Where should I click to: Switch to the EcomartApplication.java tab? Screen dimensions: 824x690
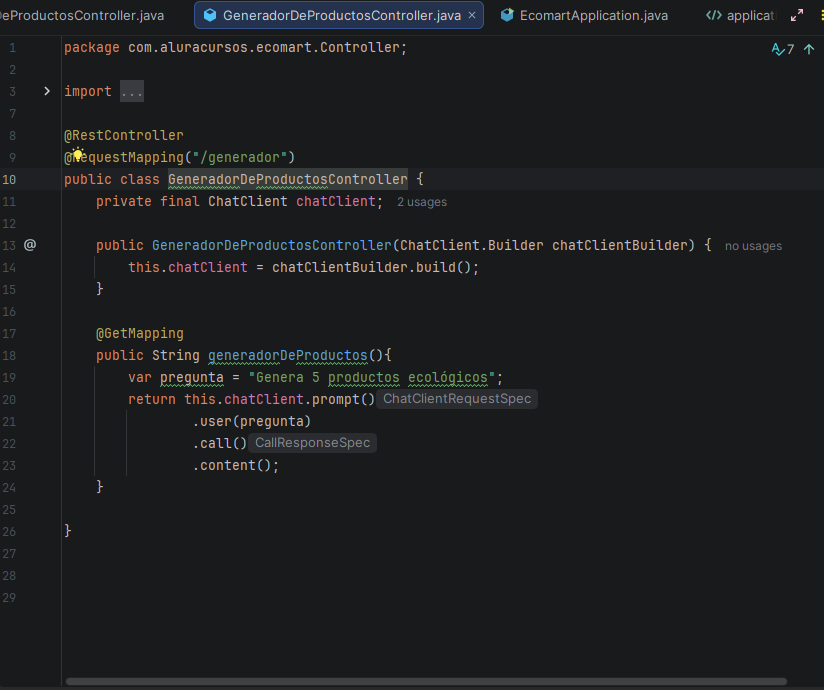[x=593, y=16]
